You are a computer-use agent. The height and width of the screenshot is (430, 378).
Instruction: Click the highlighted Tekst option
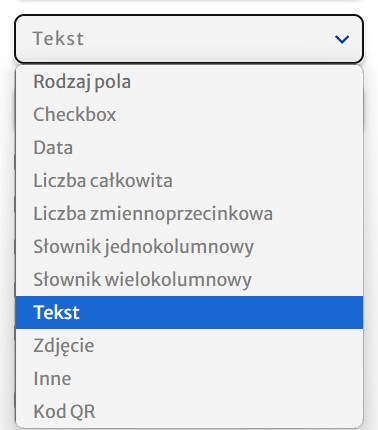click(x=189, y=312)
